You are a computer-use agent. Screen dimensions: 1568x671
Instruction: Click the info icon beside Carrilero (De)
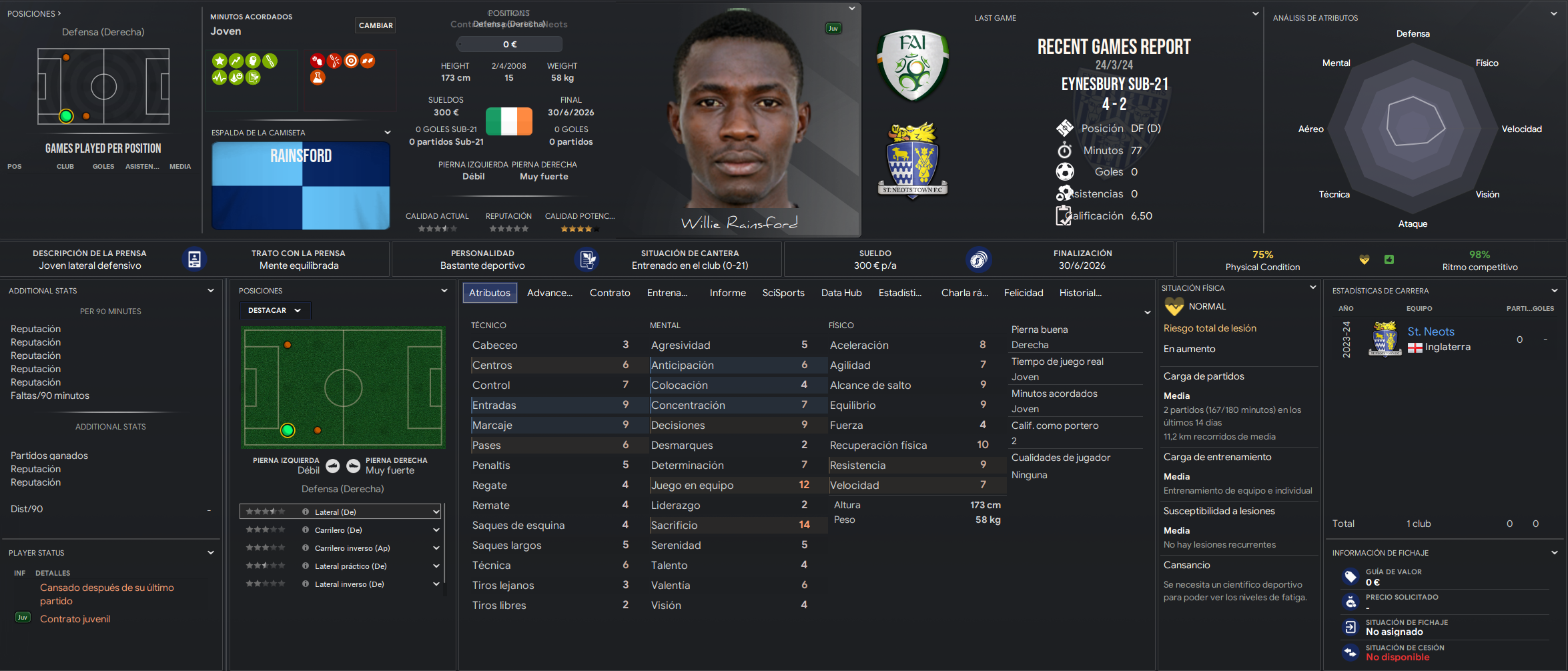(x=306, y=530)
